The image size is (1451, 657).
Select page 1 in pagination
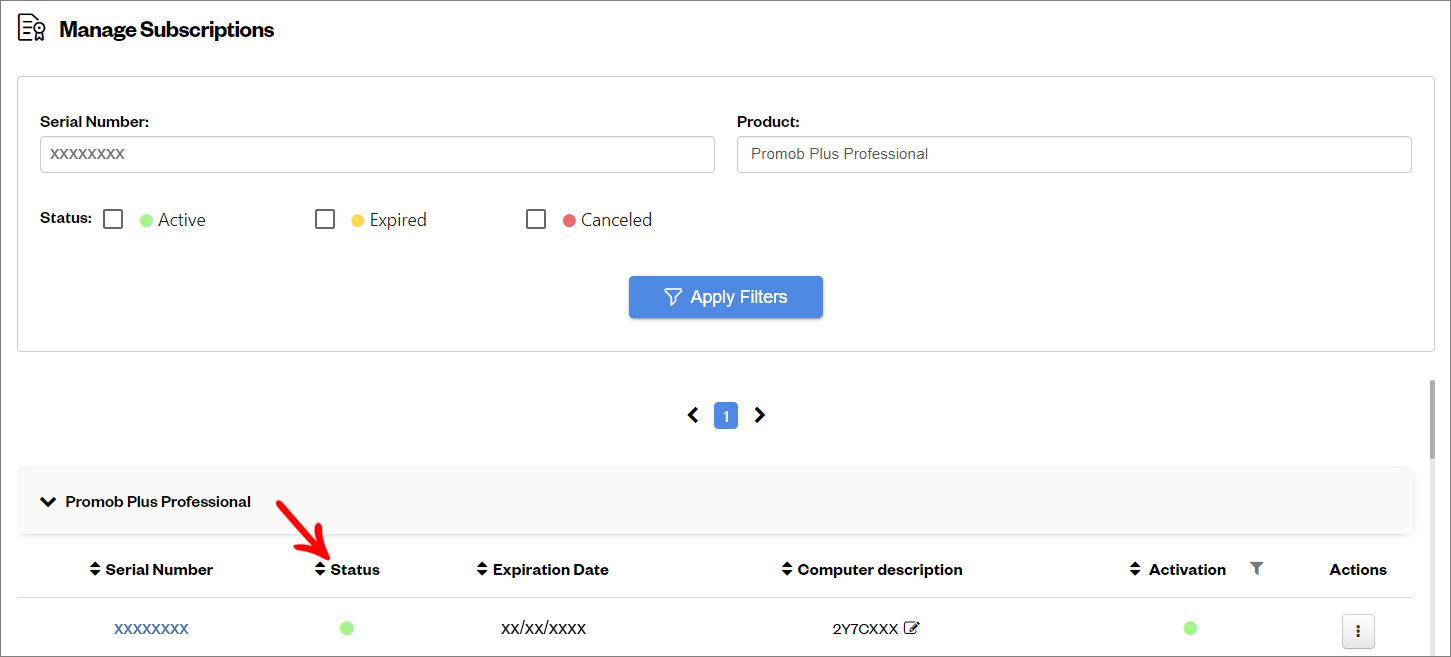[x=726, y=416]
